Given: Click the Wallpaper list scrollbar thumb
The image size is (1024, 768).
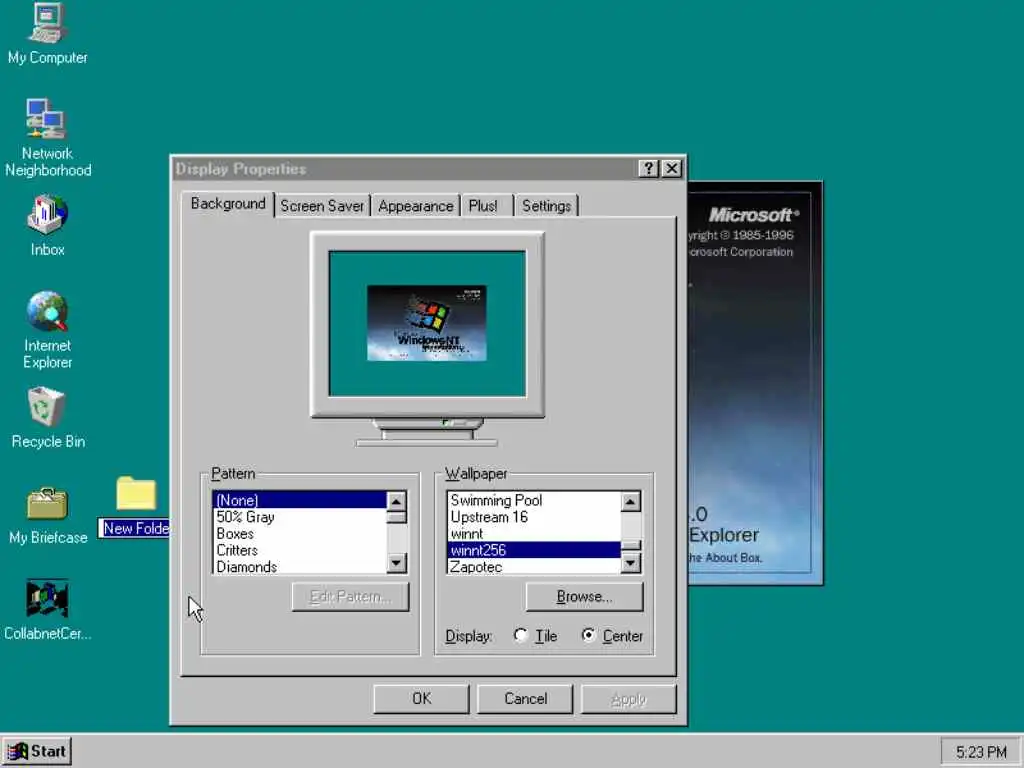Looking at the screenshot, I should 630,546.
